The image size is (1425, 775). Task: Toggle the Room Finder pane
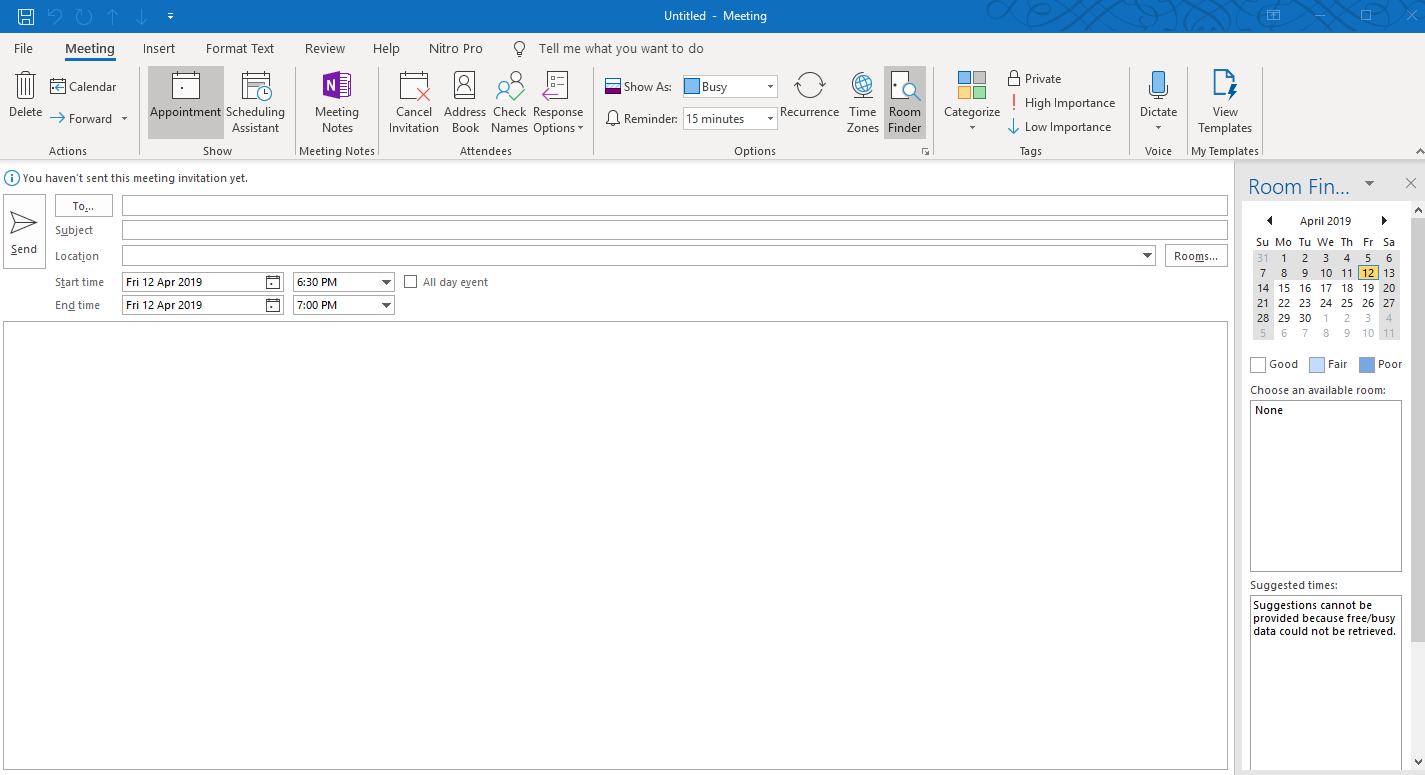(904, 102)
